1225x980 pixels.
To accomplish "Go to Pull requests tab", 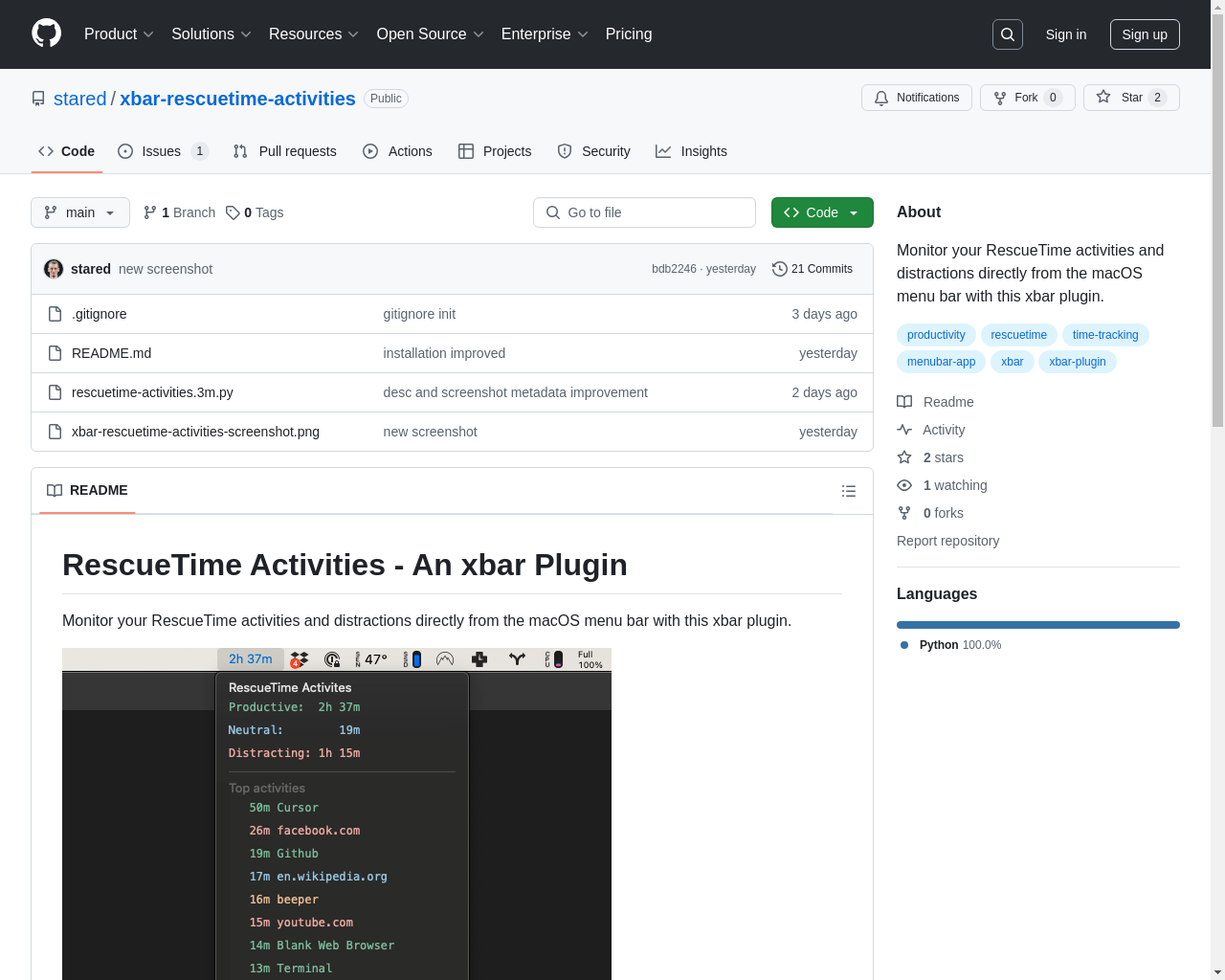I will (285, 151).
